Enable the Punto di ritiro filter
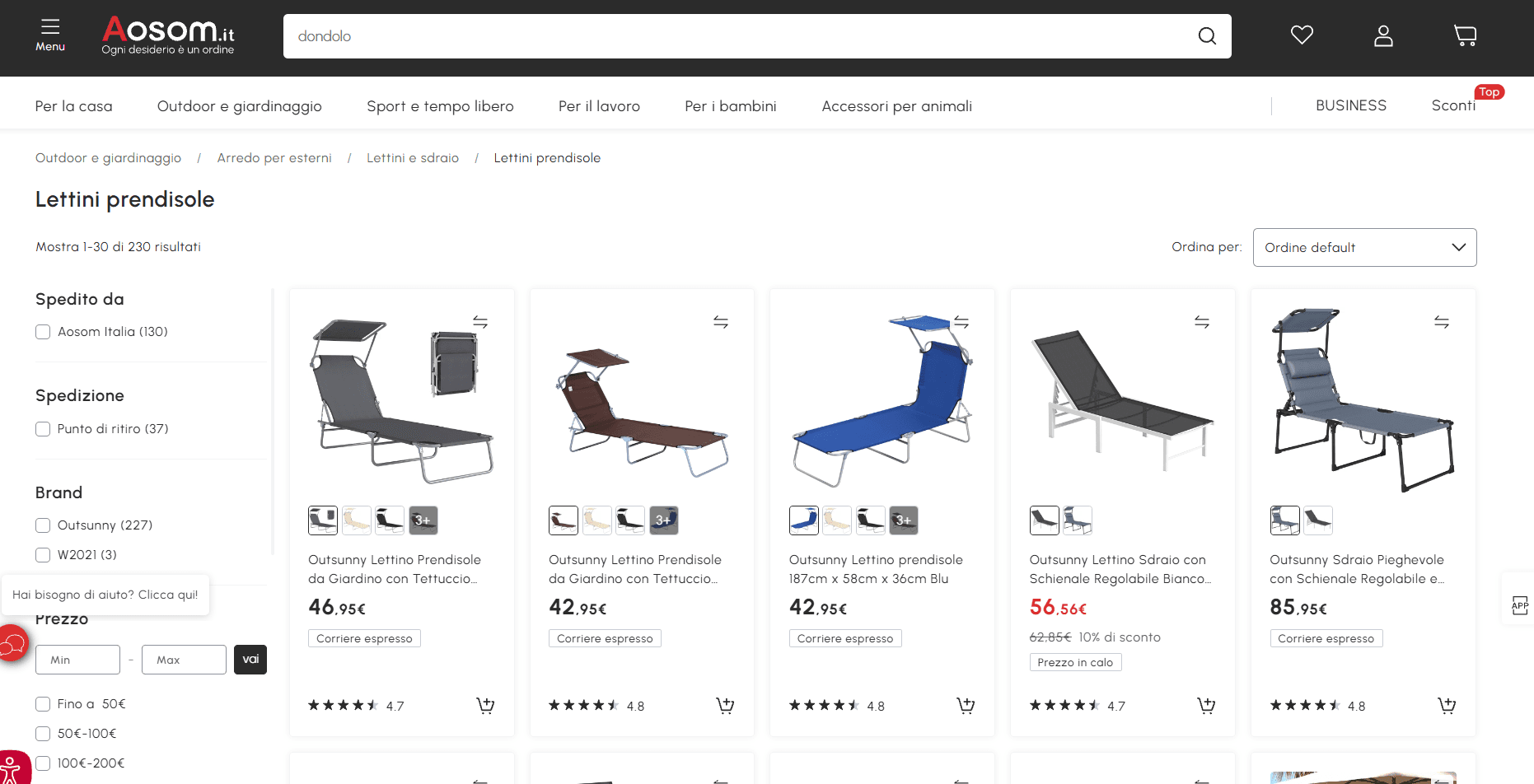The image size is (1534, 784). click(43, 429)
